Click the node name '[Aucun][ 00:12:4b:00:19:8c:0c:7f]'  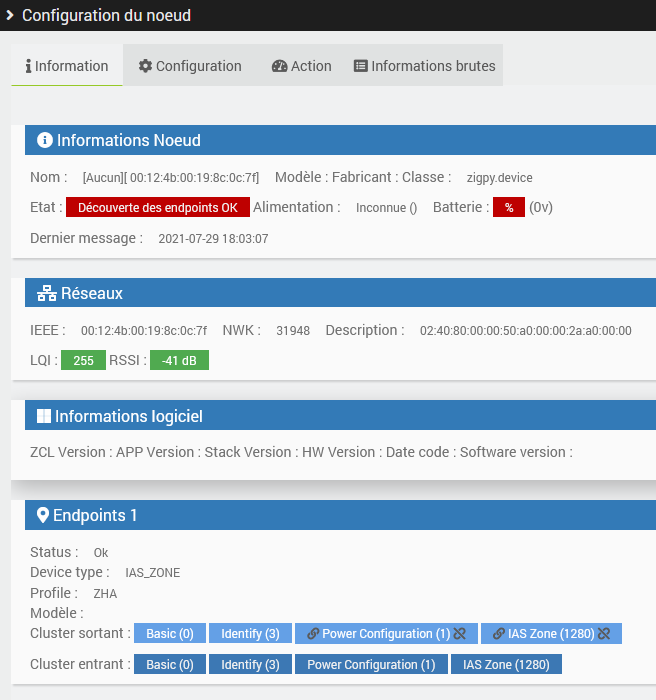171,178
